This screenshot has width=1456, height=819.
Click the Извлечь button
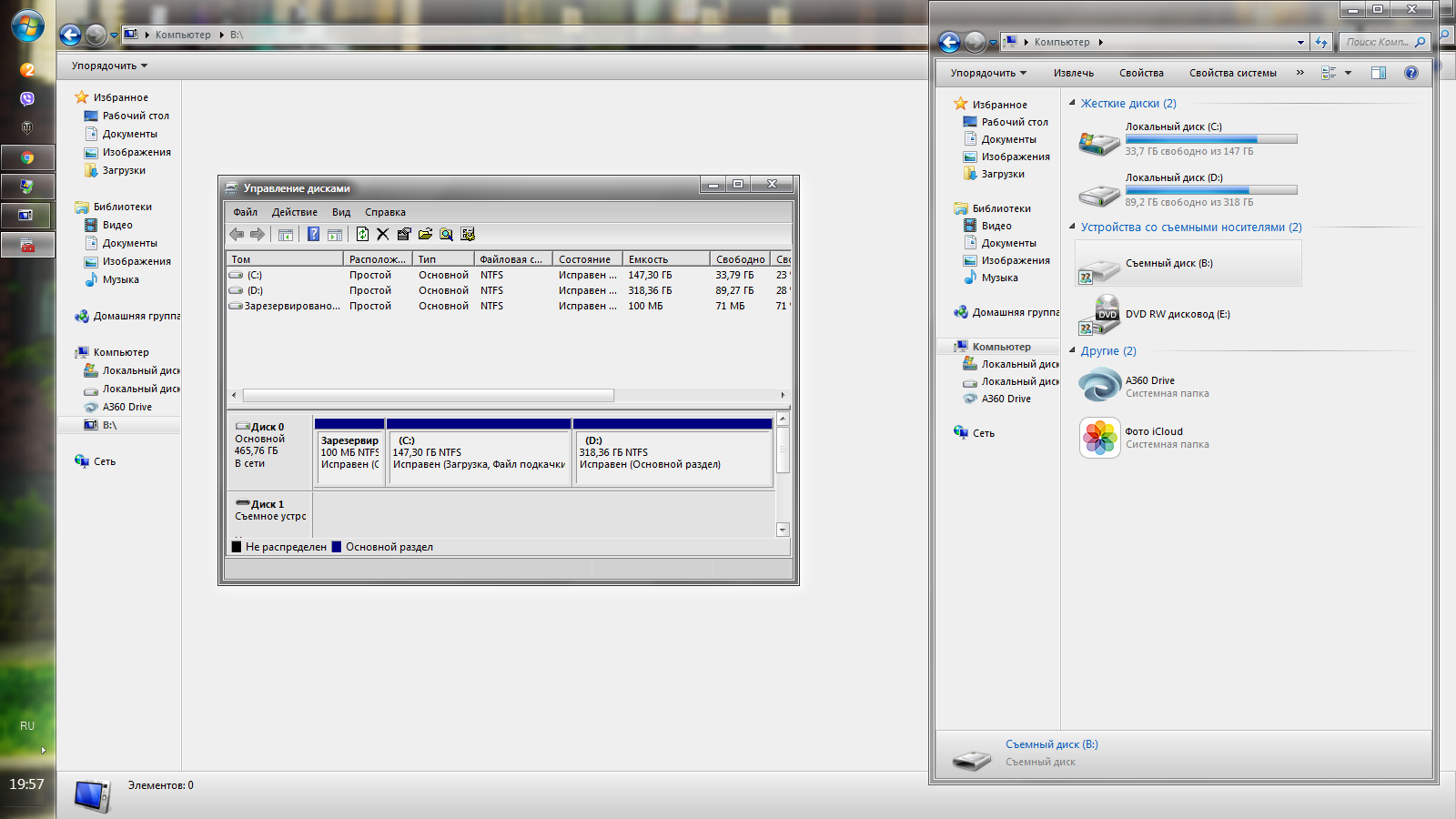[1073, 73]
